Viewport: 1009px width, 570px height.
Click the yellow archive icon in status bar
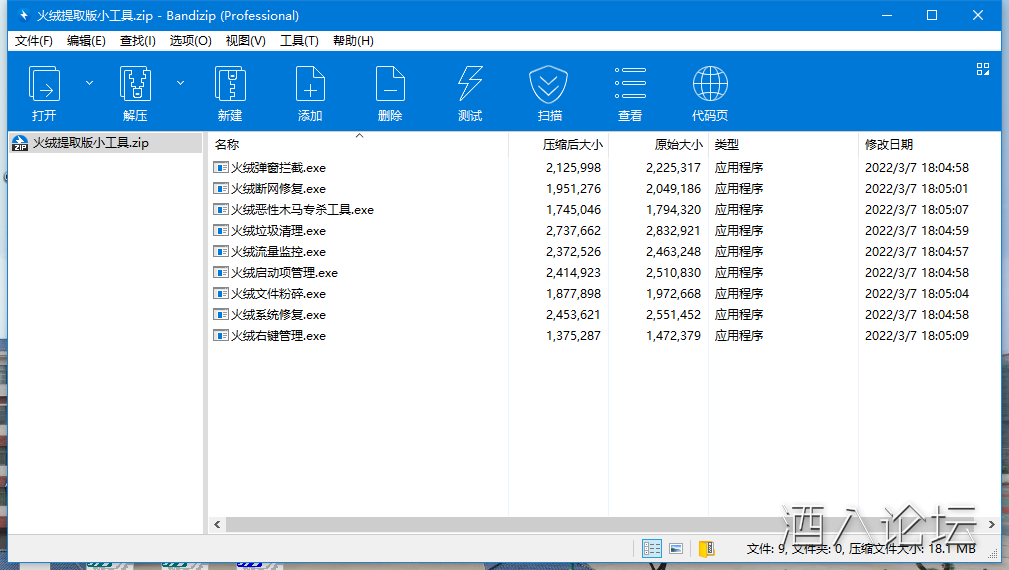[707, 549]
